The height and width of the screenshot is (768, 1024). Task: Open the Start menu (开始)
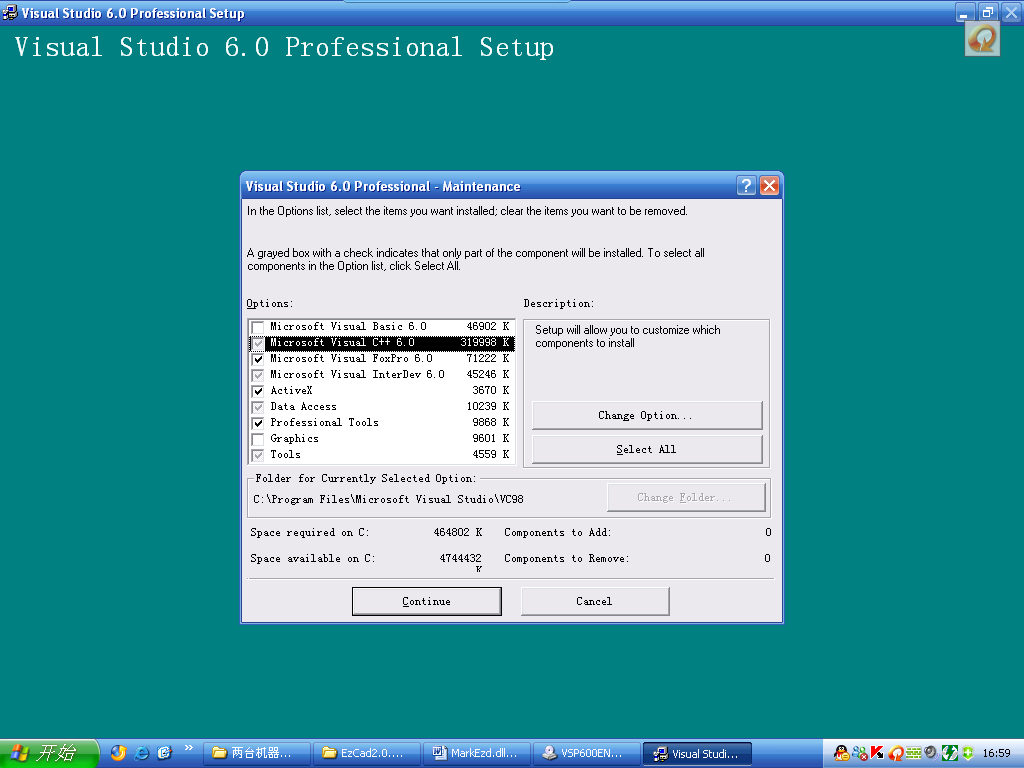click(48, 753)
